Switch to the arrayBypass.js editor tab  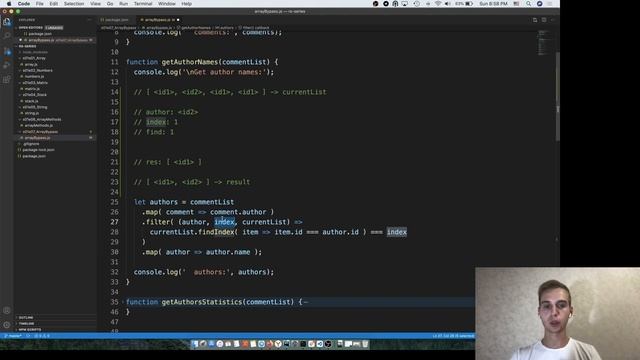click(x=158, y=20)
